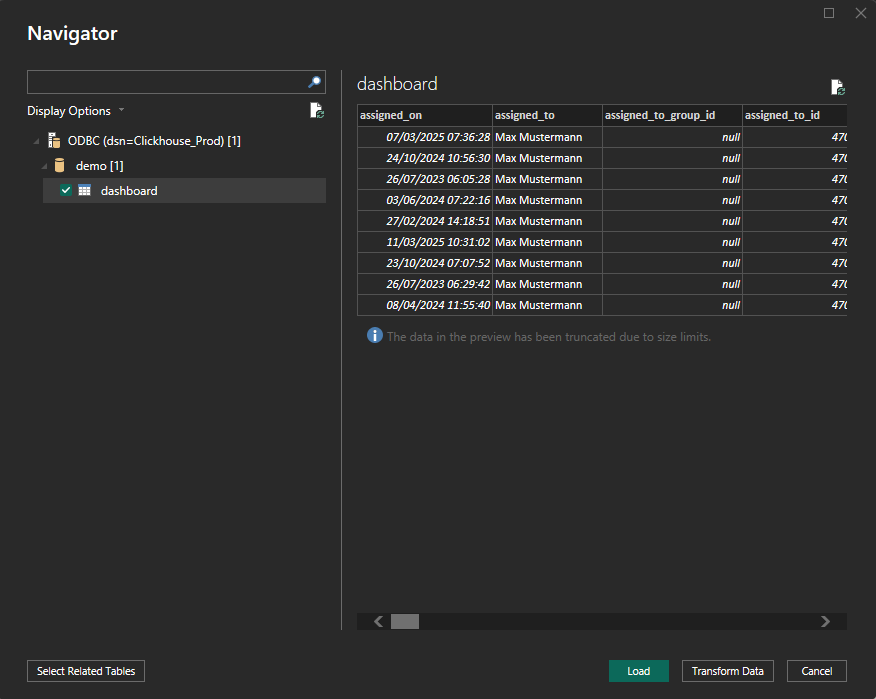Click the assigned_to_id column header
Image resolution: width=876 pixels, height=699 pixels.
794,115
